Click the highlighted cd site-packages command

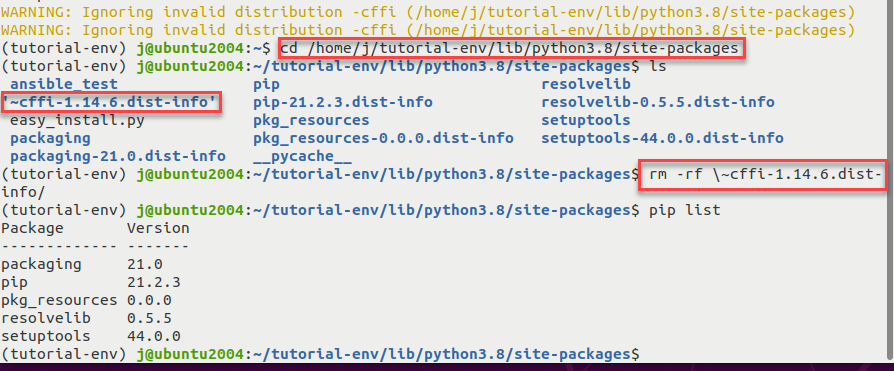pos(511,48)
